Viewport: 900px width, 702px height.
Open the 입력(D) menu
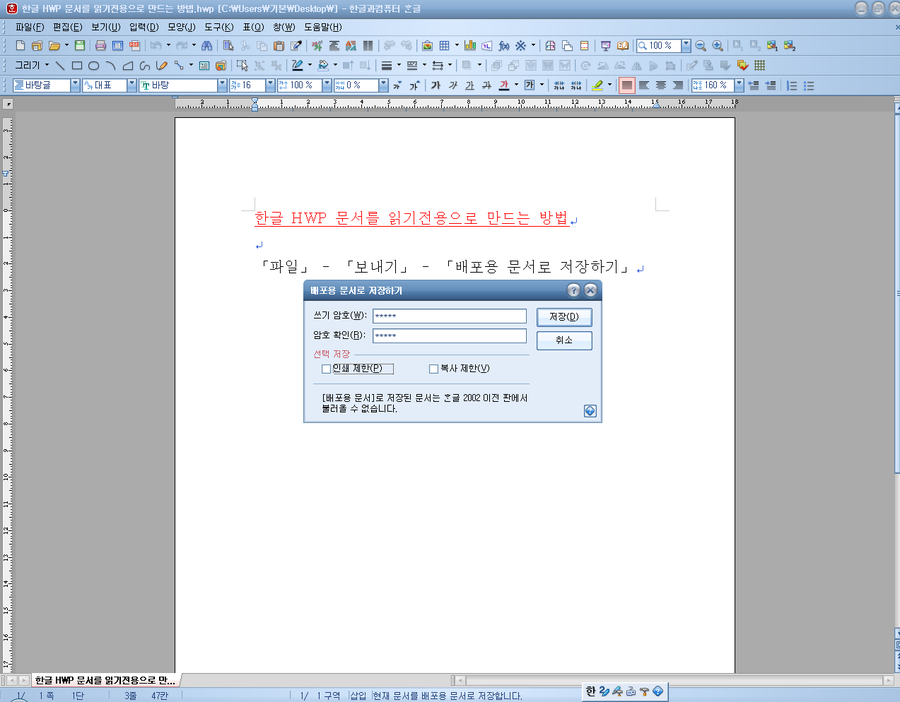pos(143,27)
